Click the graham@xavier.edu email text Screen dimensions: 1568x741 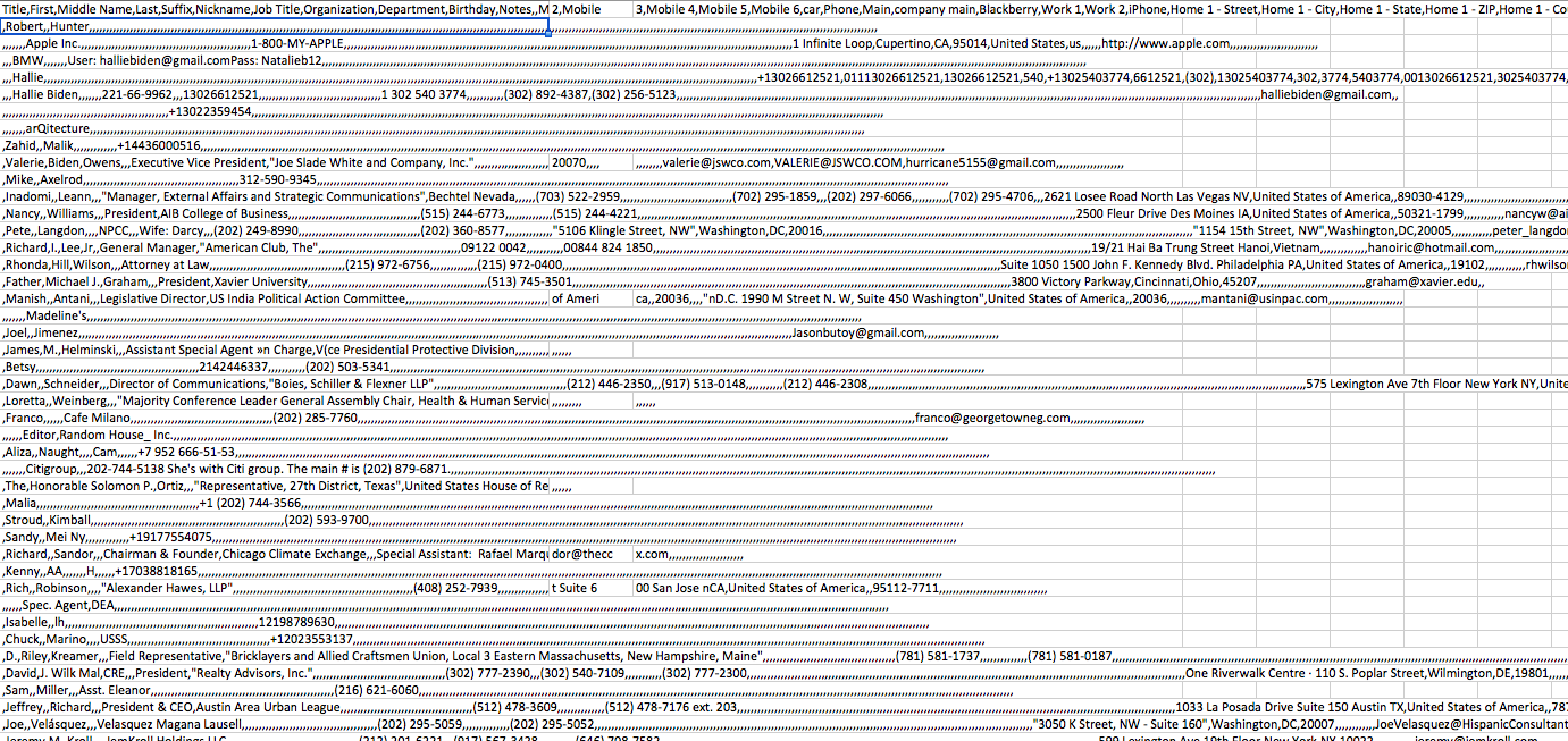1422,281
